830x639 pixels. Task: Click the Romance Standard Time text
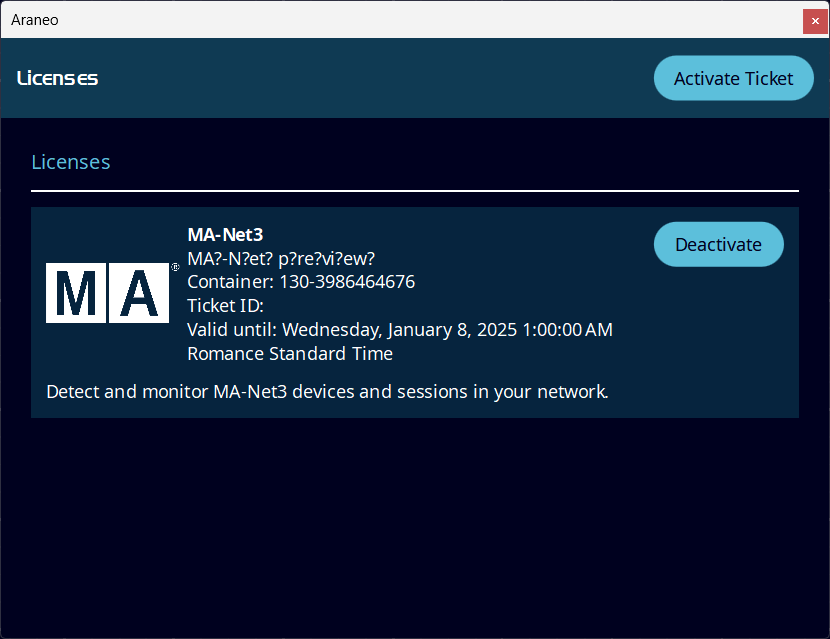click(x=290, y=354)
